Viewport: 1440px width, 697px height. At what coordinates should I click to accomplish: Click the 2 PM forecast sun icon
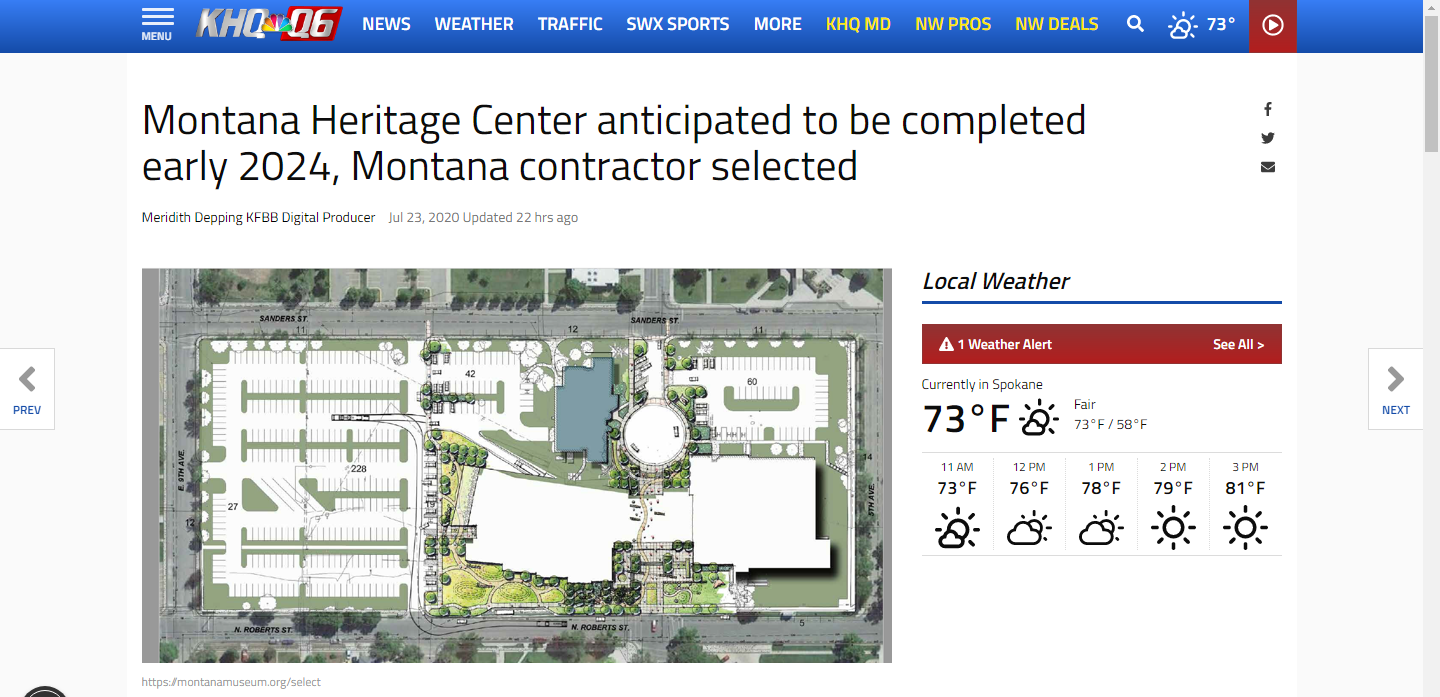coord(1173,528)
